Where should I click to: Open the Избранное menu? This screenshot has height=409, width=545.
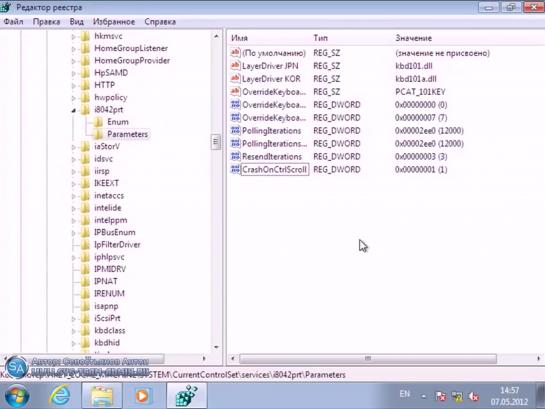[x=114, y=22]
